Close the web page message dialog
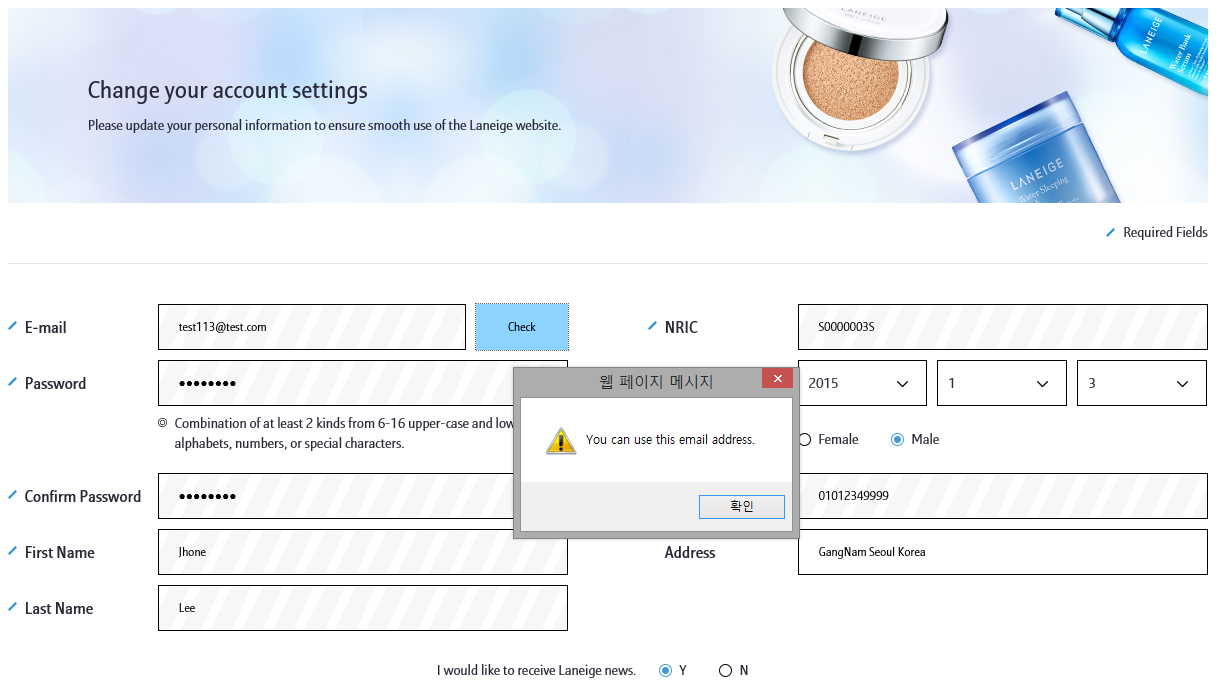 coord(777,379)
